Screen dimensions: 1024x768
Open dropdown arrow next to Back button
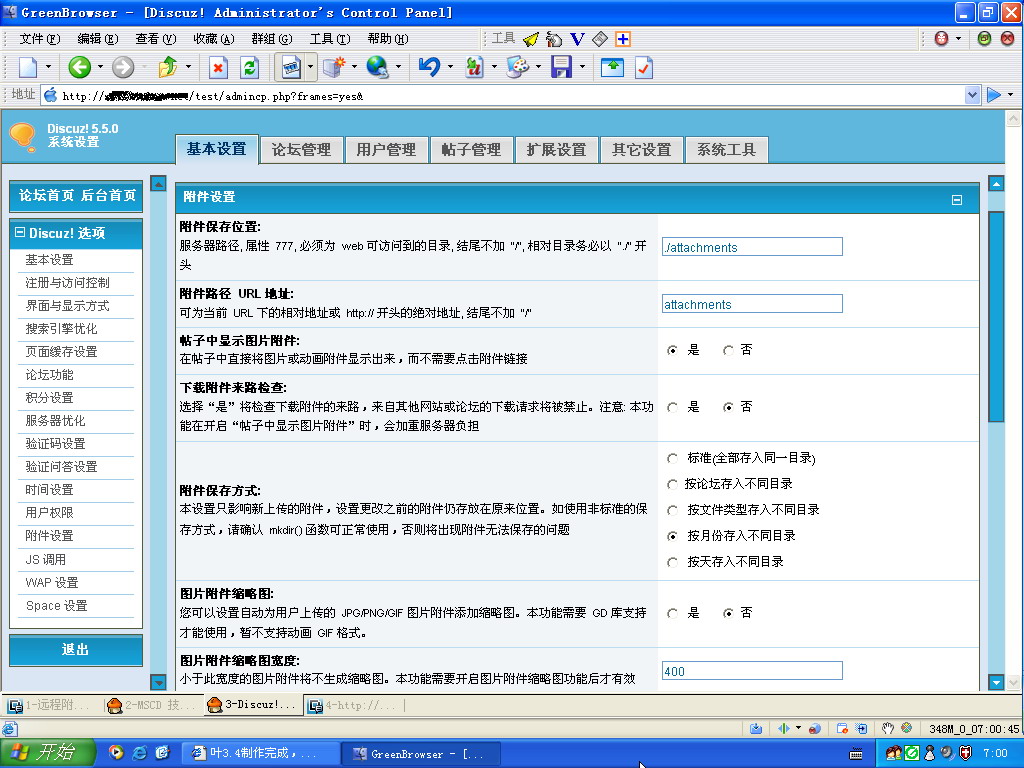pyautogui.click(x=100, y=67)
